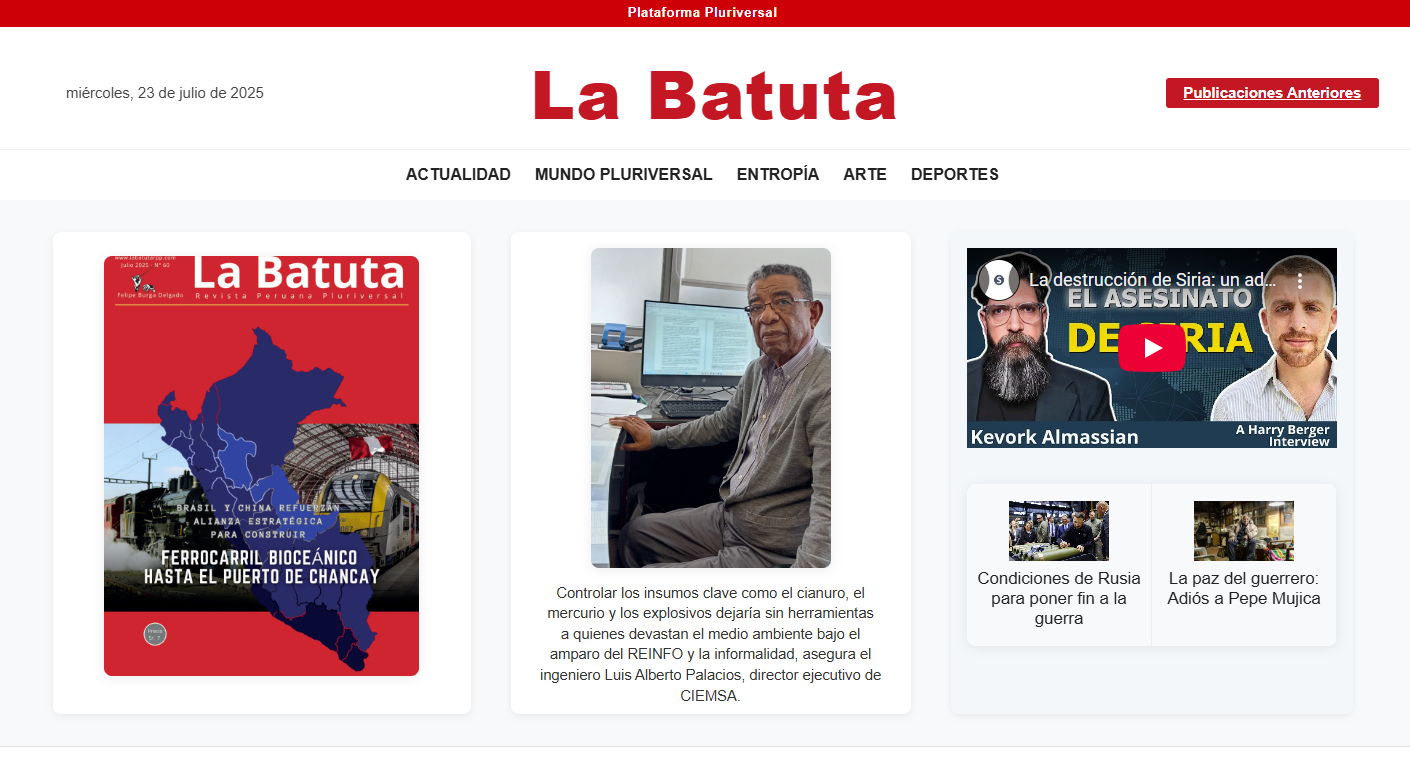
Task: Click the La Batuta site logo
Action: tap(715, 96)
